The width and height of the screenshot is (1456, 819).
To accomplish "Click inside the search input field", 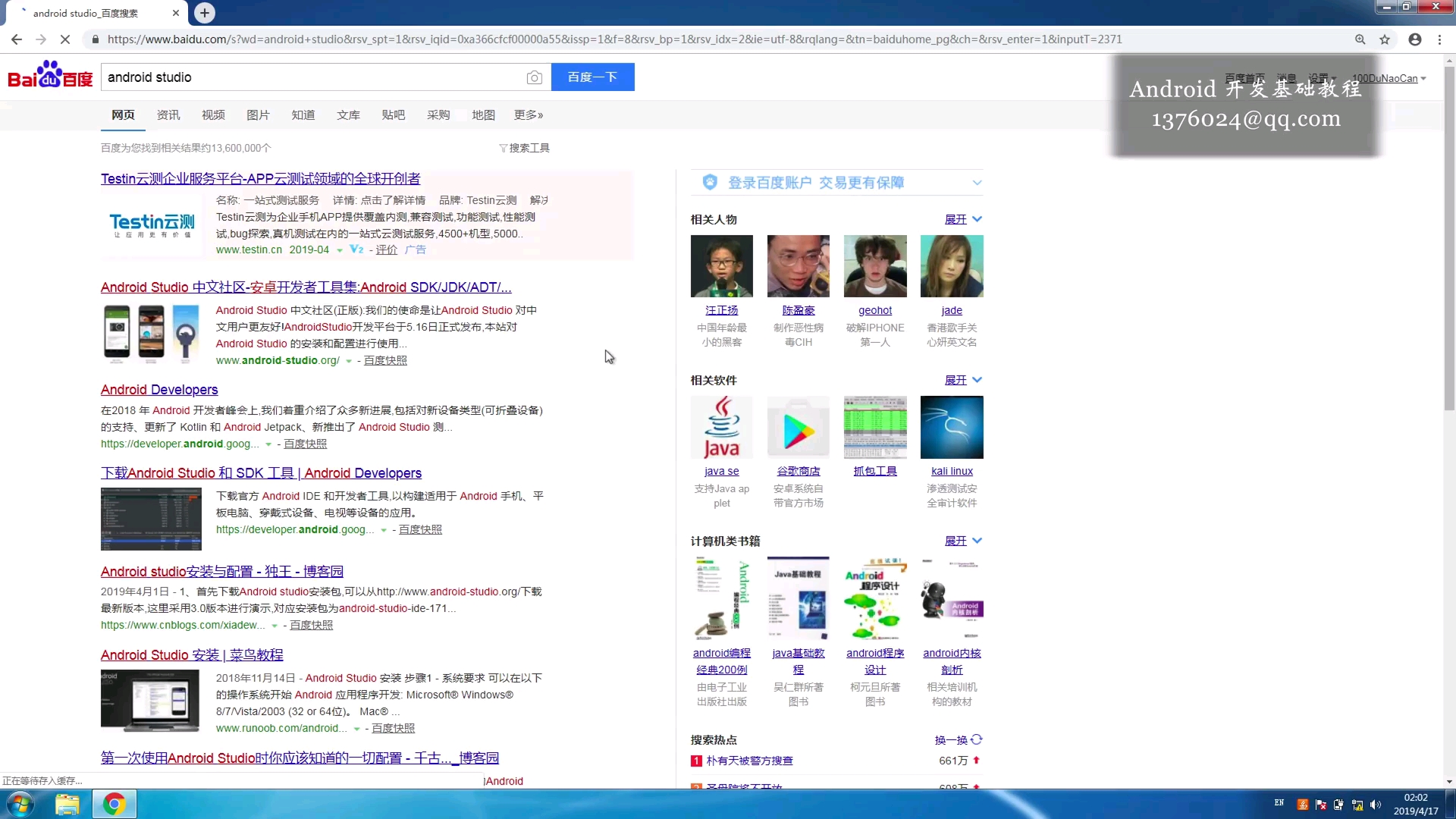I will pos(303,77).
